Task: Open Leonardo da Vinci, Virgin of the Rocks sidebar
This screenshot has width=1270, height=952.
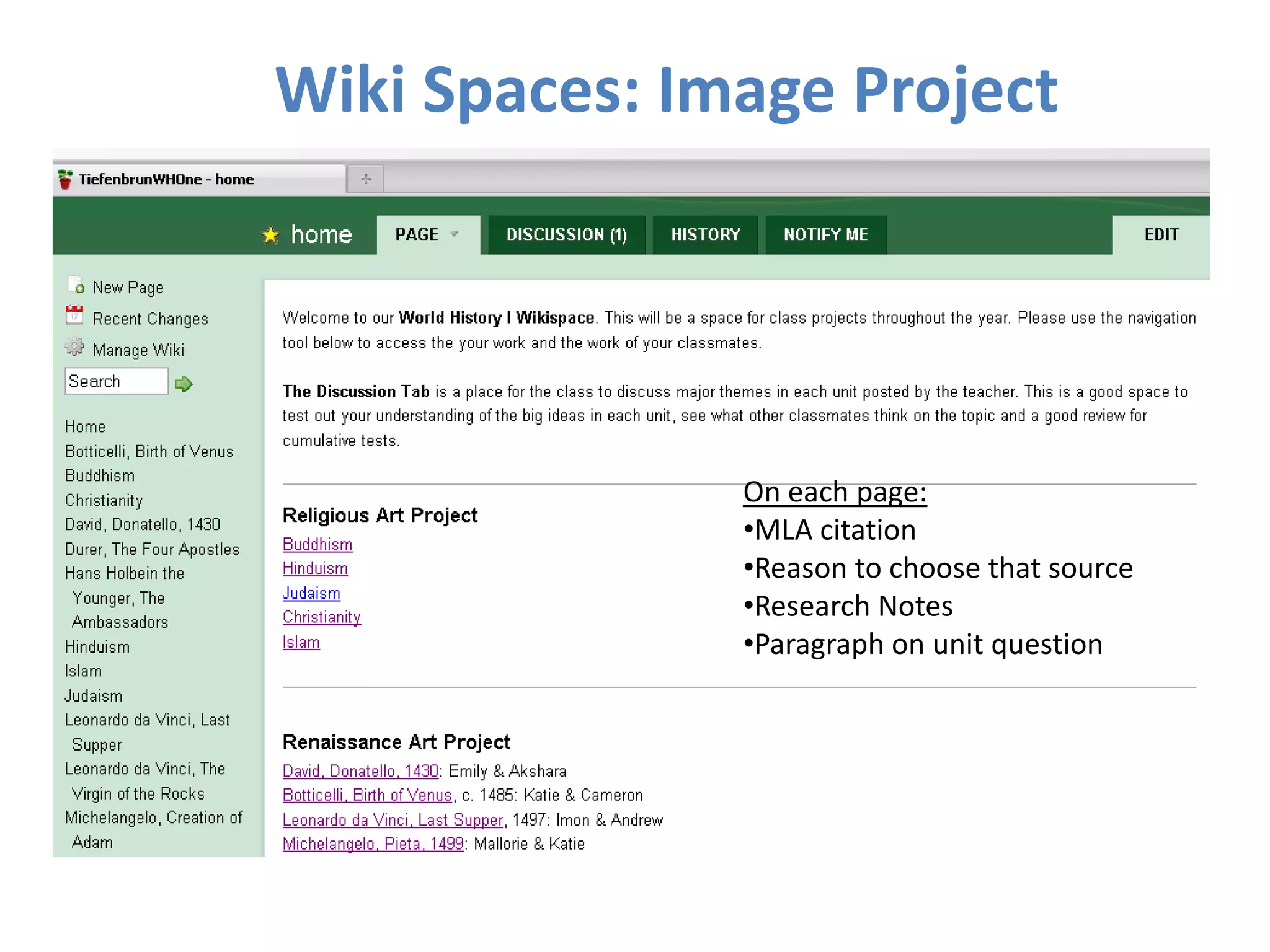Action: (x=145, y=781)
